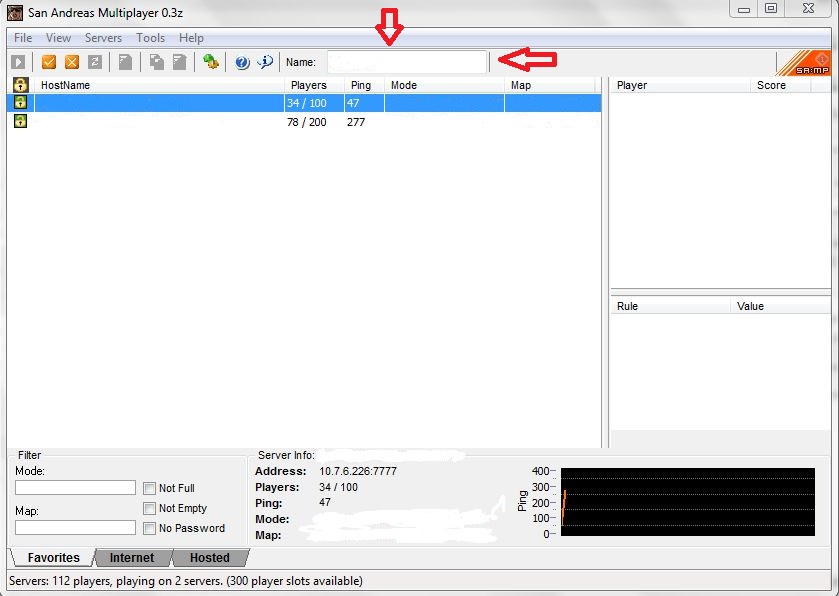Click the Player column header in player list
This screenshot has width=839, height=596.
click(680, 85)
